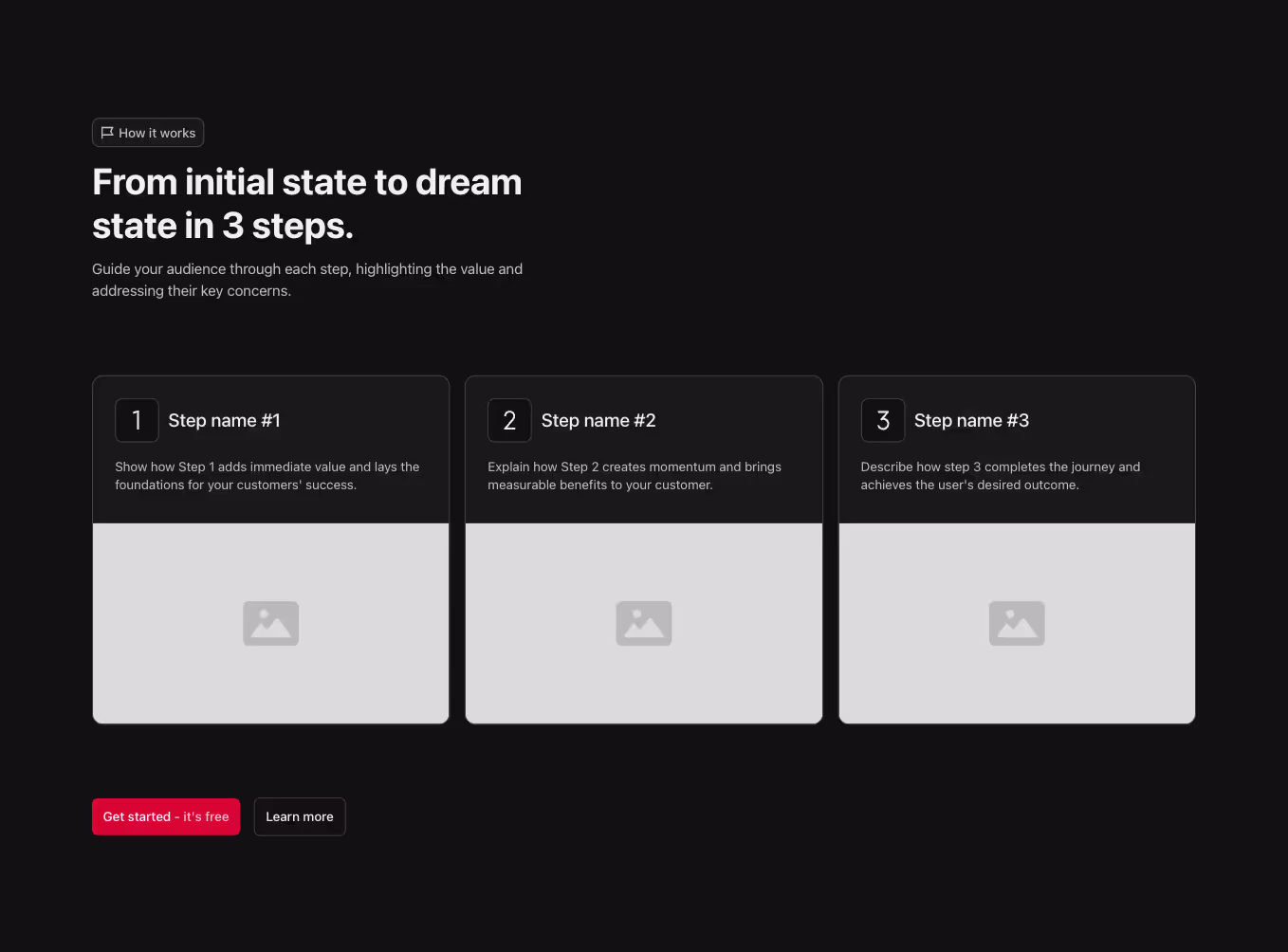Select the number 3 step badge
This screenshot has height=952, width=1288.
click(x=883, y=420)
